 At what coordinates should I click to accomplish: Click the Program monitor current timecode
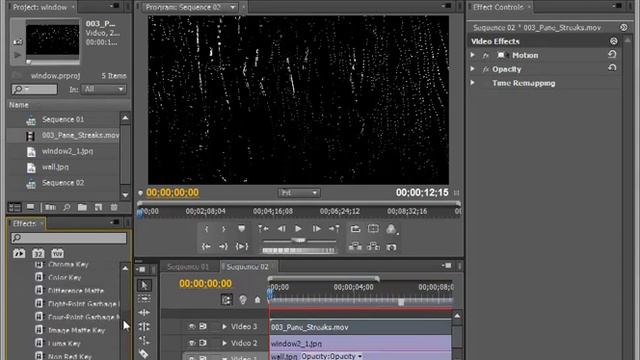172,193
